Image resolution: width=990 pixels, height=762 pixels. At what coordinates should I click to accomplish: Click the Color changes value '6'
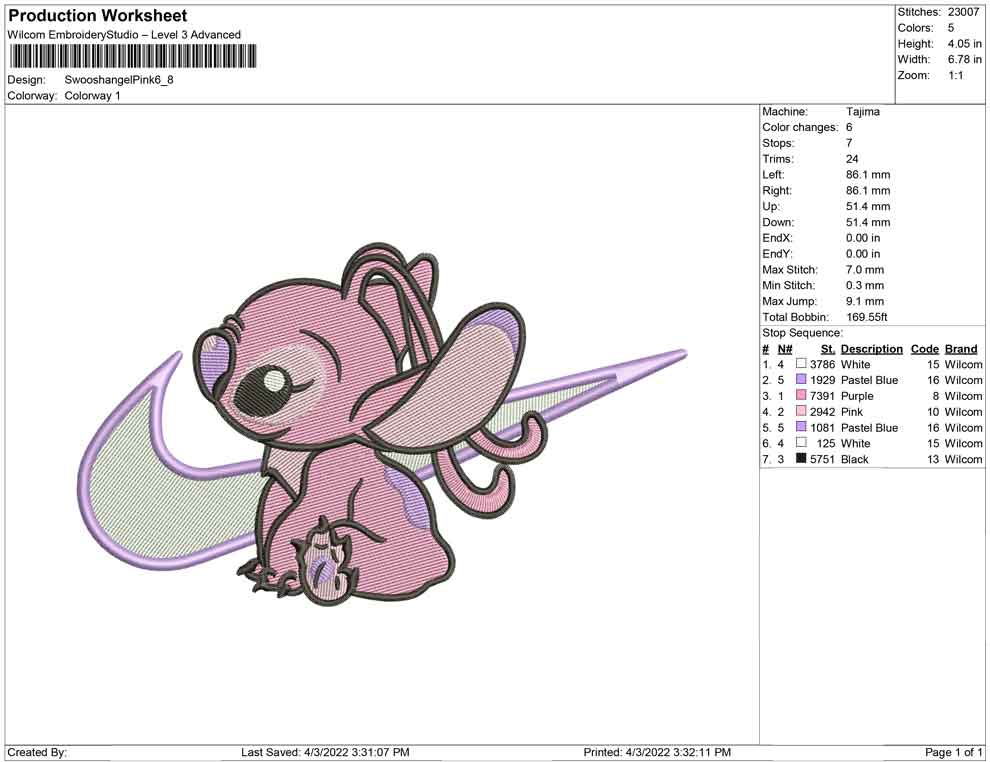849,127
